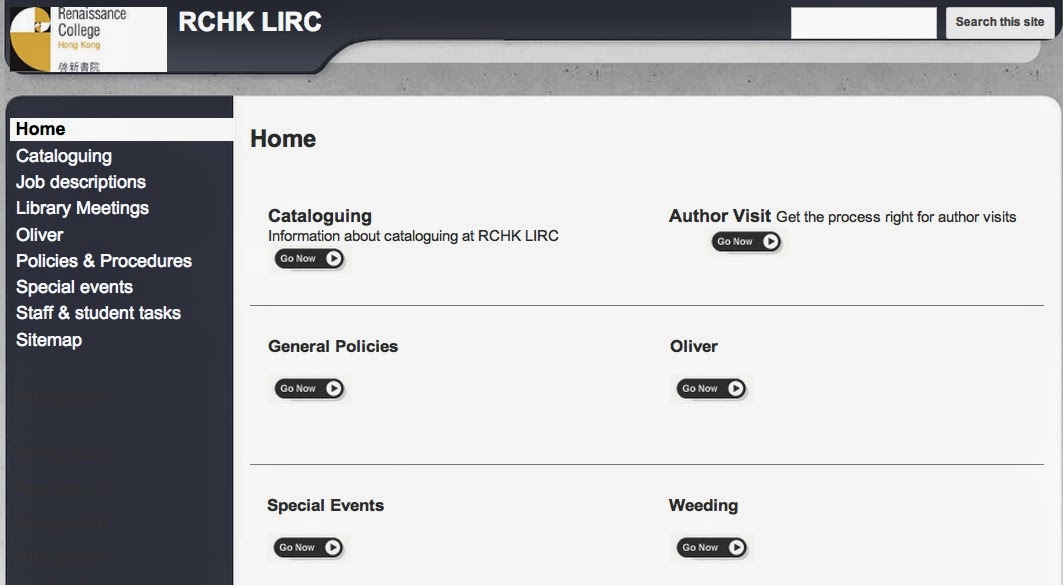Click Go Now button under Author Visit
This screenshot has height=585, width=1063.
746,241
